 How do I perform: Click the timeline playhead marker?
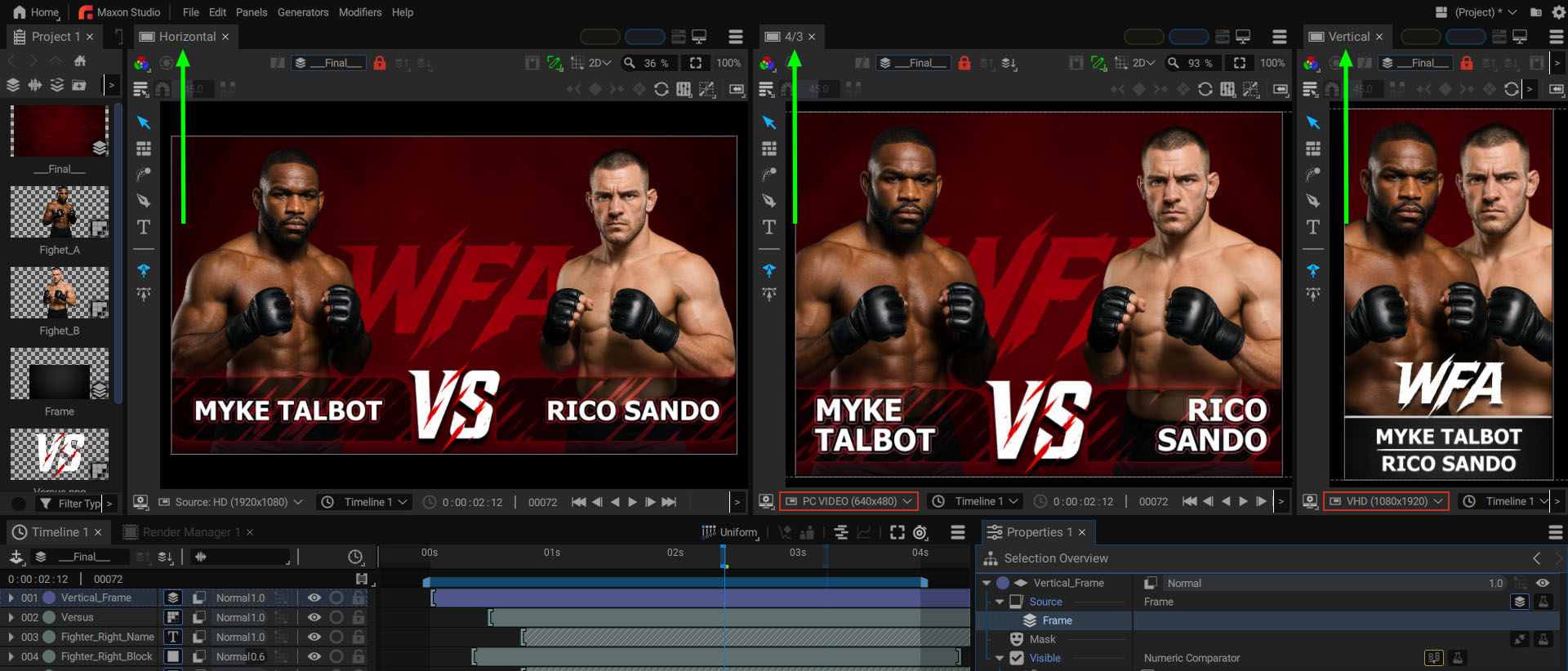pyautogui.click(x=724, y=557)
